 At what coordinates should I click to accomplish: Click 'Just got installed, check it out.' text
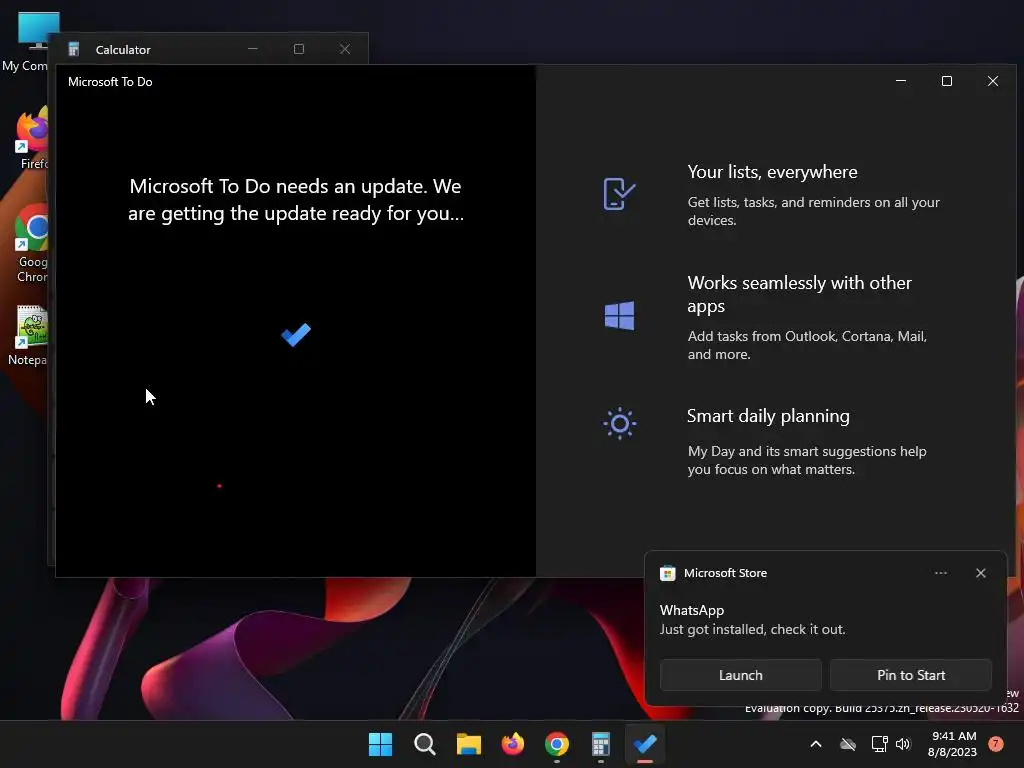[x=752, y=630]
